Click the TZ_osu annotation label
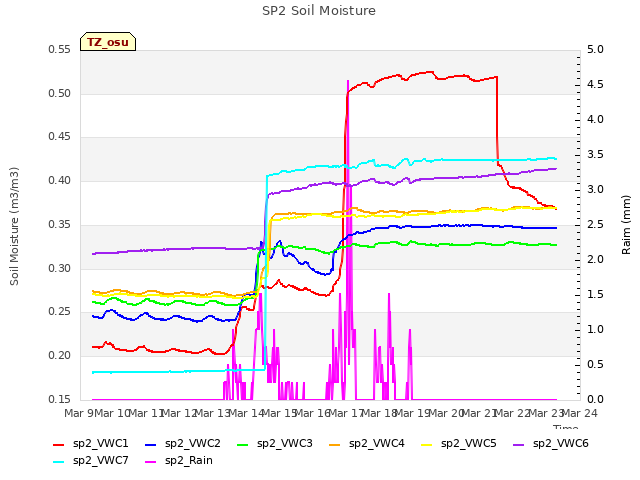 108,42
